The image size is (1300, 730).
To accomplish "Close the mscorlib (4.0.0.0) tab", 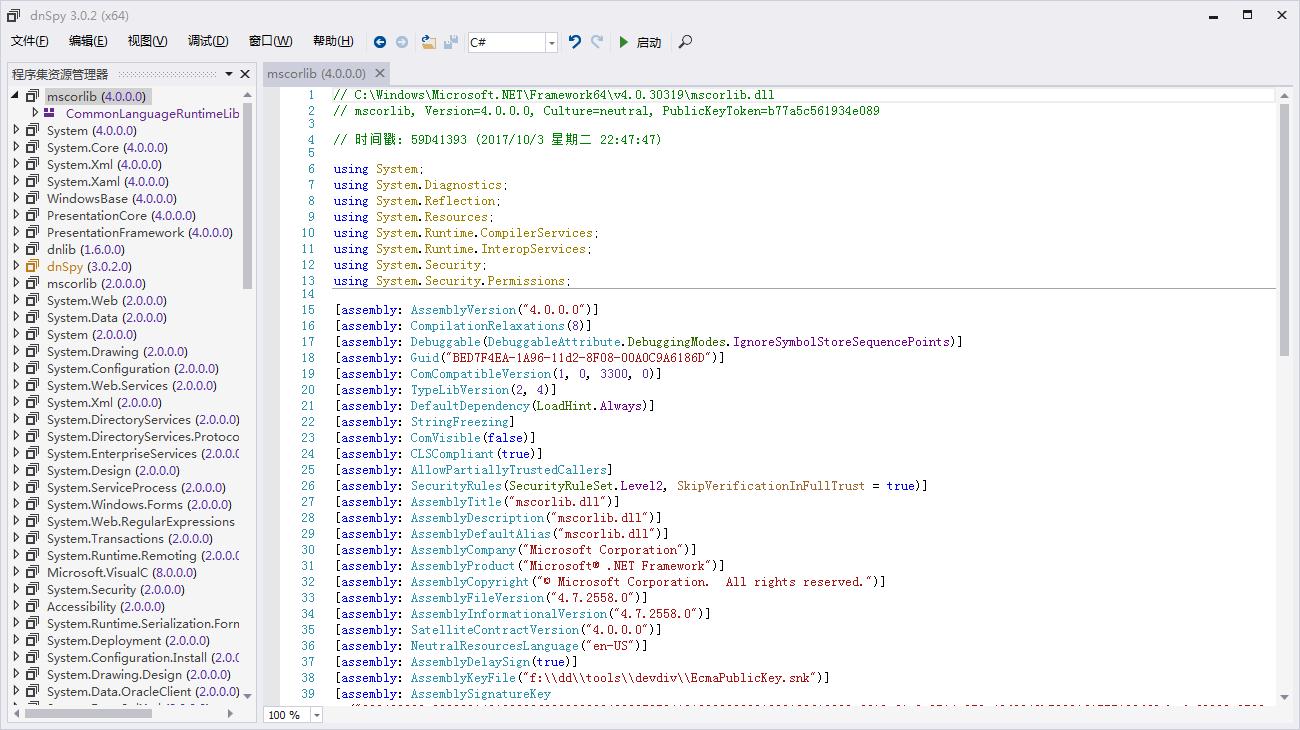I will click(380, 73).
